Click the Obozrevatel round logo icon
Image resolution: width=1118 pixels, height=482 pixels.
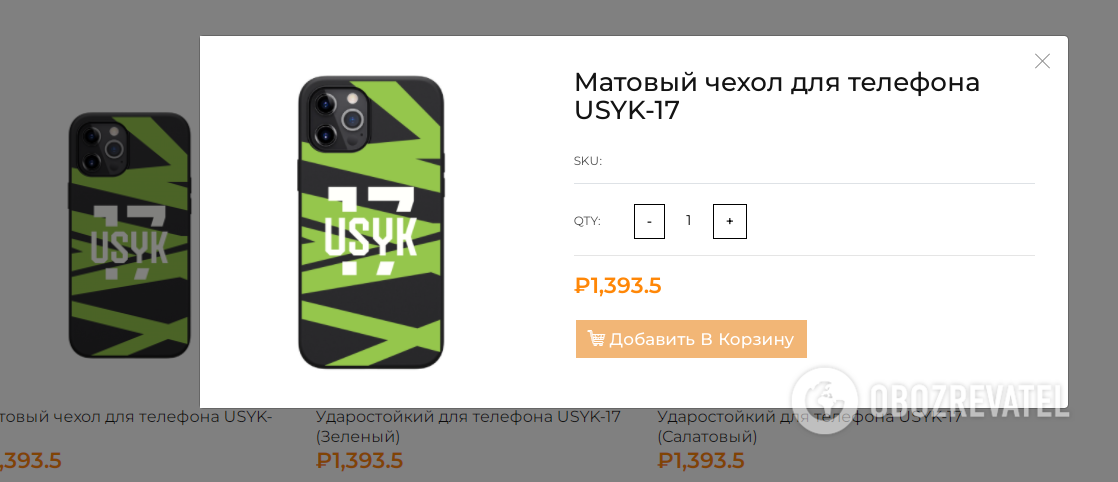click(825, 400)
